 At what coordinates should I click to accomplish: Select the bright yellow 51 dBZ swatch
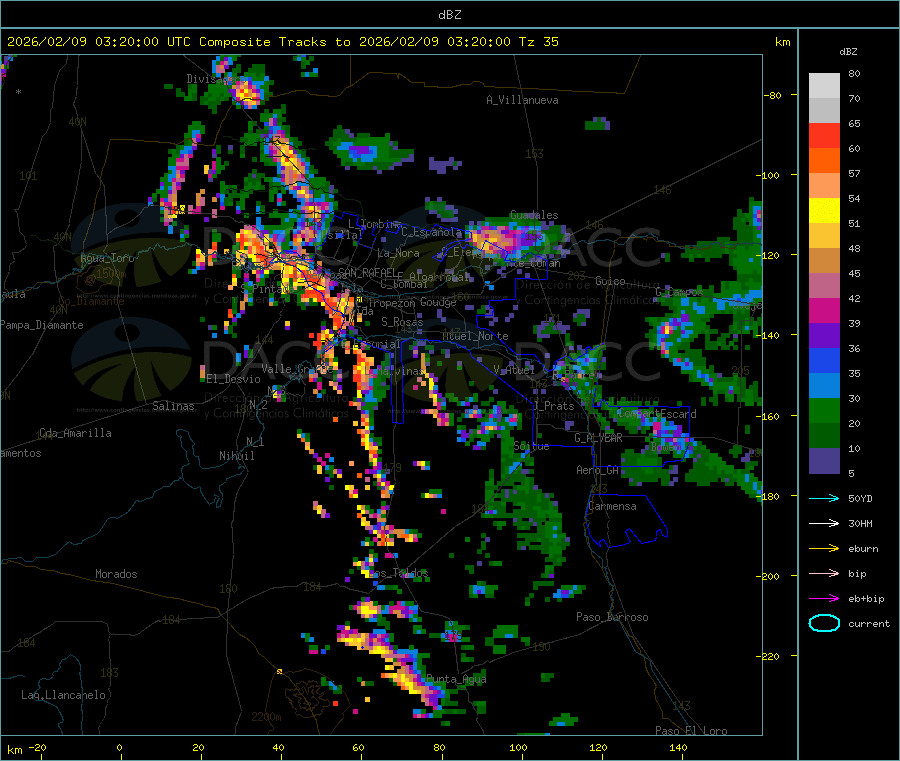(x=824, y=211)
